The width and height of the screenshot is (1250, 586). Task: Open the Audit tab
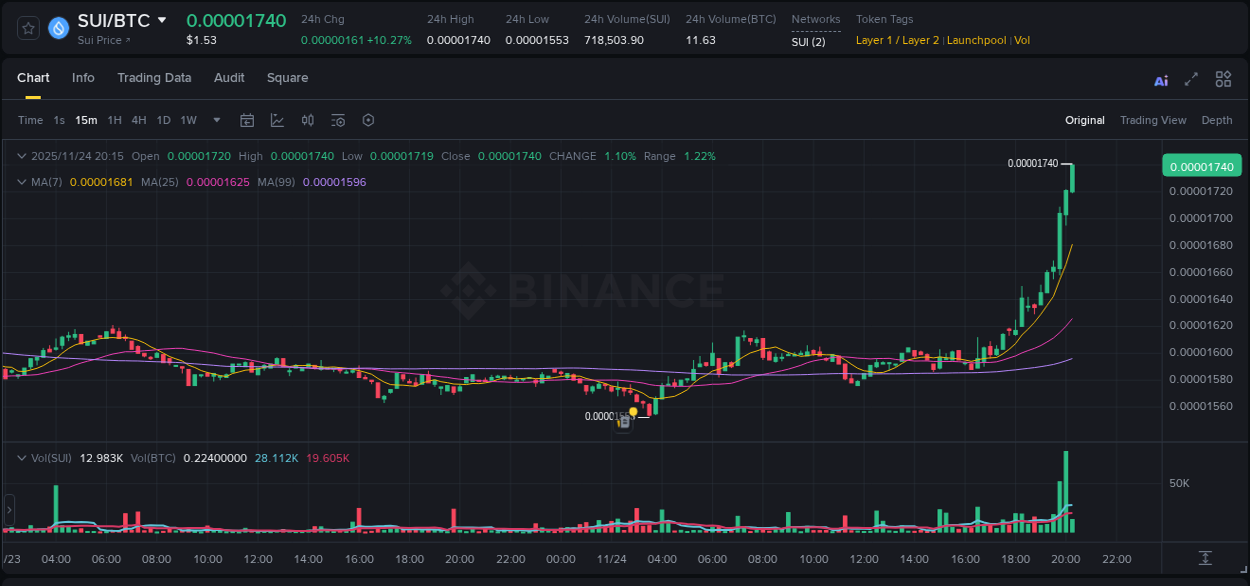[x=229, y=78]
